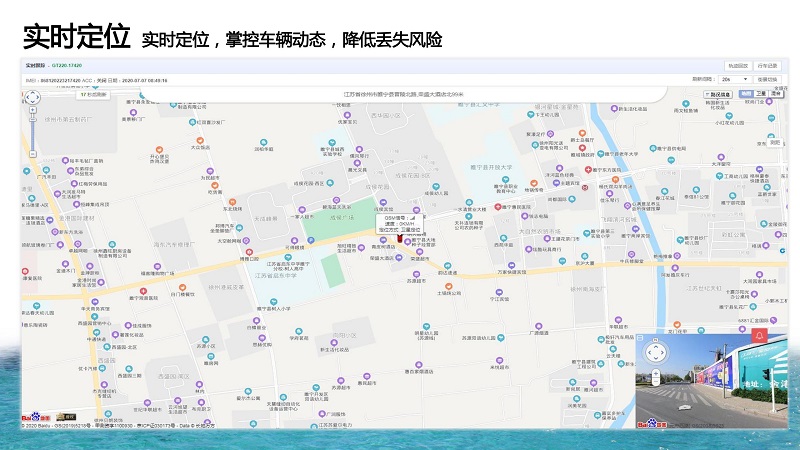Viewport: 800px width, 450px height.
Task: Click the 街景切换 button
Action: point(767,79)
